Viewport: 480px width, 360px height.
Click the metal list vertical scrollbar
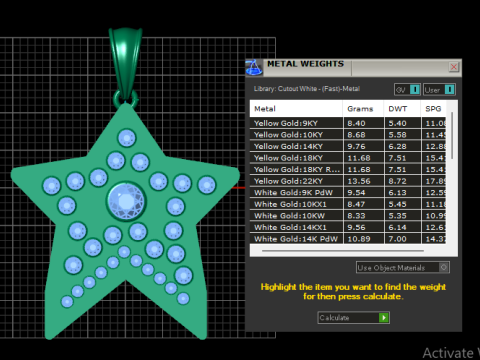click(452, 136)
